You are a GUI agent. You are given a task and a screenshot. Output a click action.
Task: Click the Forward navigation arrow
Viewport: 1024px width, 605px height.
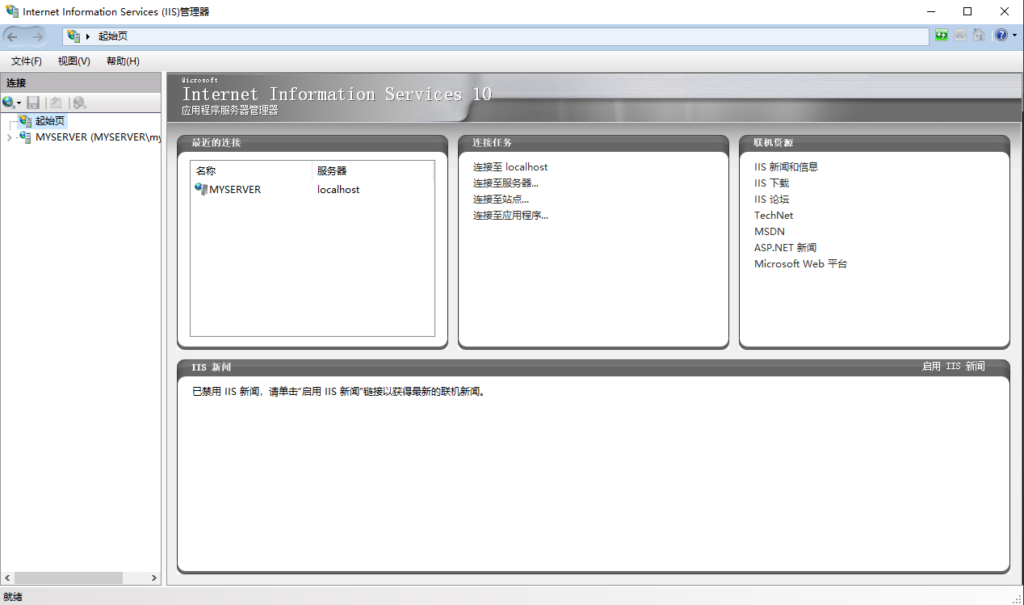38,37
